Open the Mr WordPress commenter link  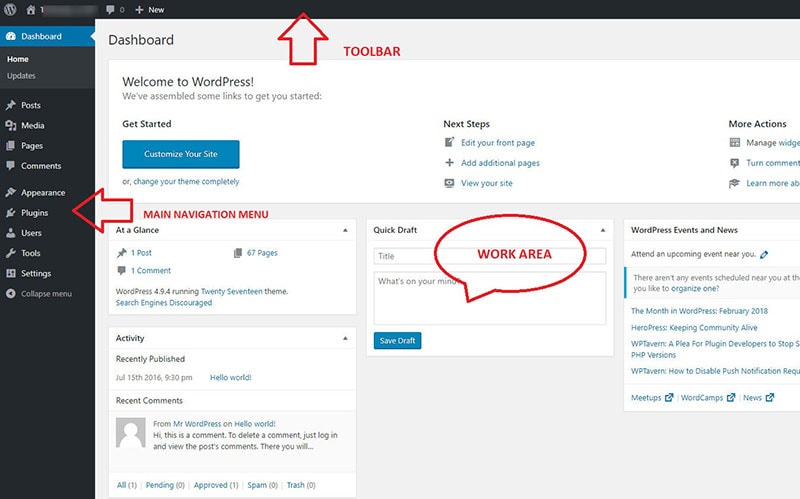tap(197, 423)
